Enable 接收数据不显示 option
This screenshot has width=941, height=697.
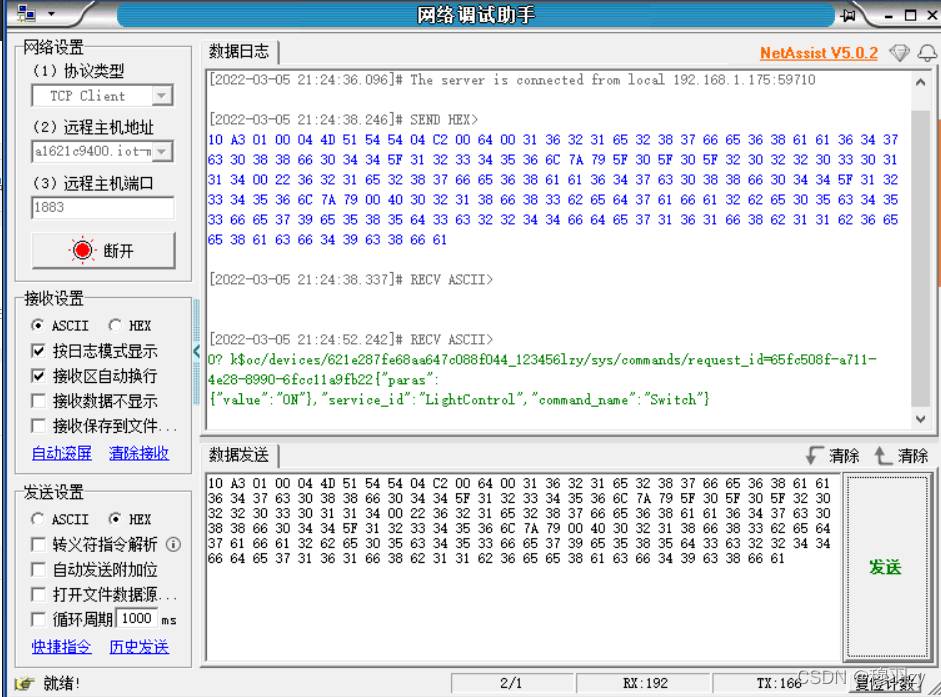[x=38, y=401]
